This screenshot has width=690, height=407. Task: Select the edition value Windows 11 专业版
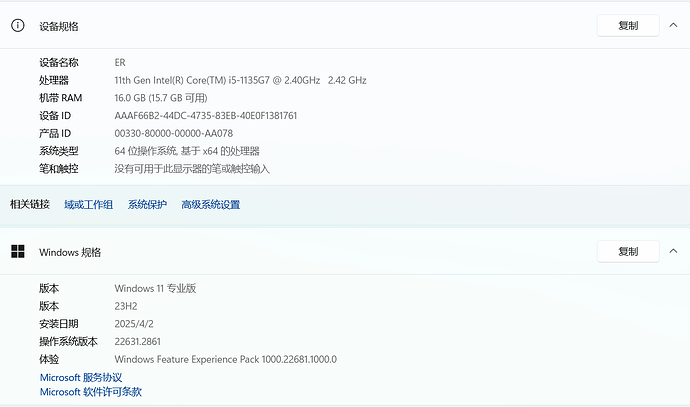tap(155, 289)
